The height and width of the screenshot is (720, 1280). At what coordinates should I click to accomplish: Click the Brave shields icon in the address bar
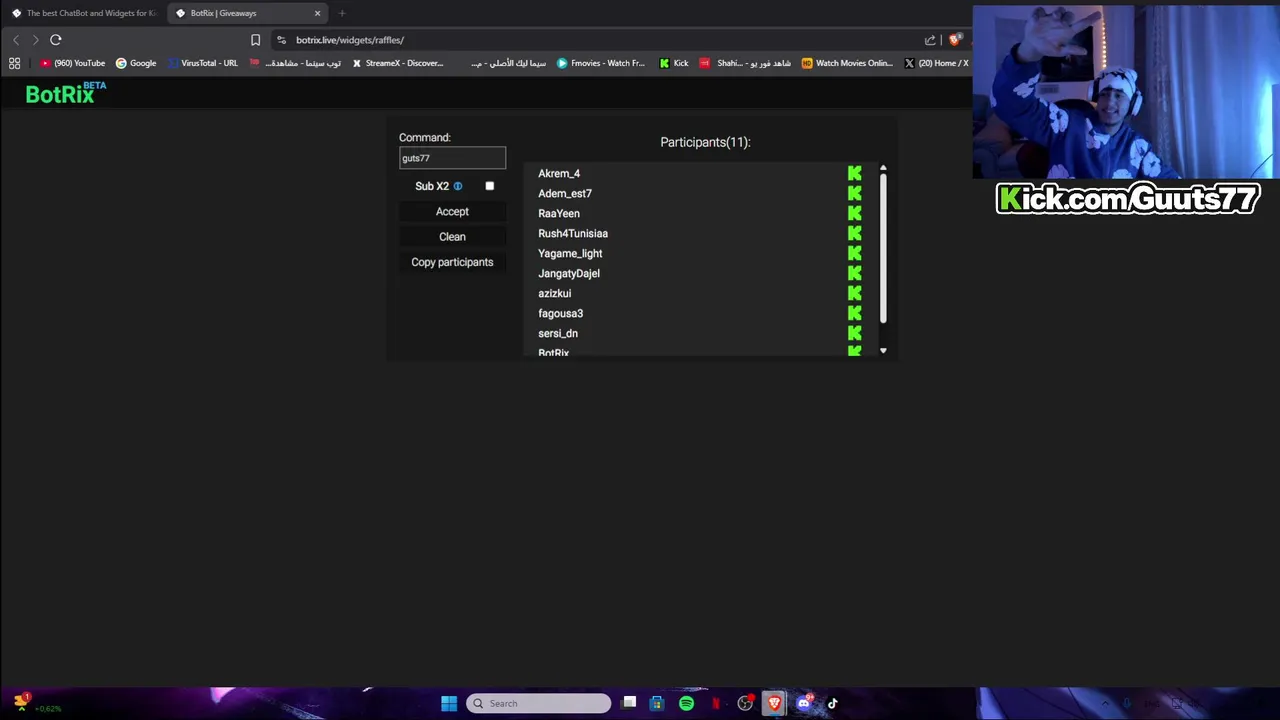[956, 40]
